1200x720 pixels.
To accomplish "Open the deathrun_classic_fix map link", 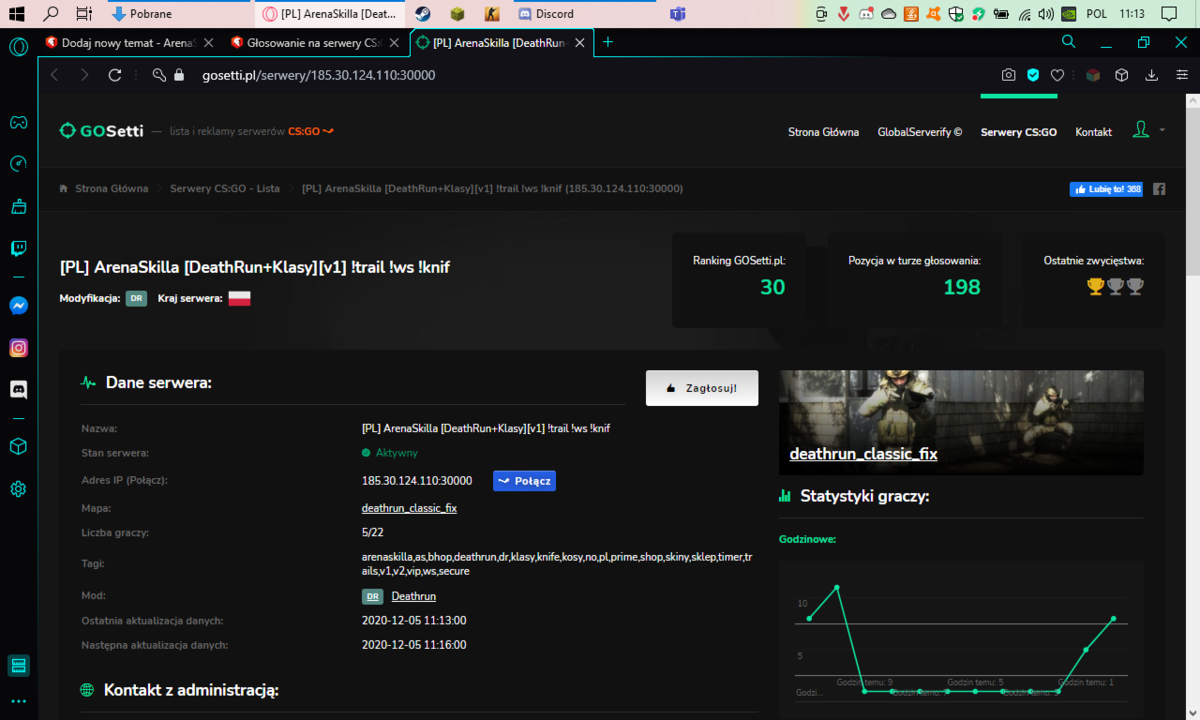I will coord(409,508).
